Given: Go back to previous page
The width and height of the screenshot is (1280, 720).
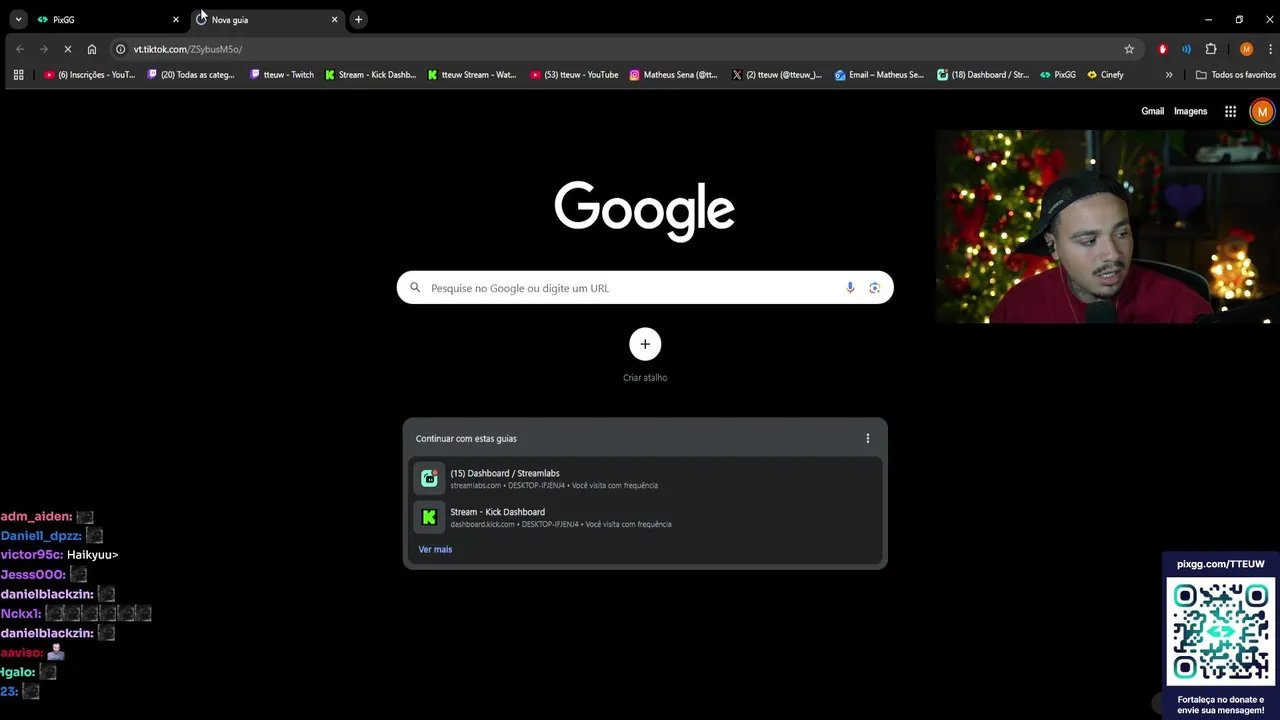Looking at the screenshot, I should (20, 49).
